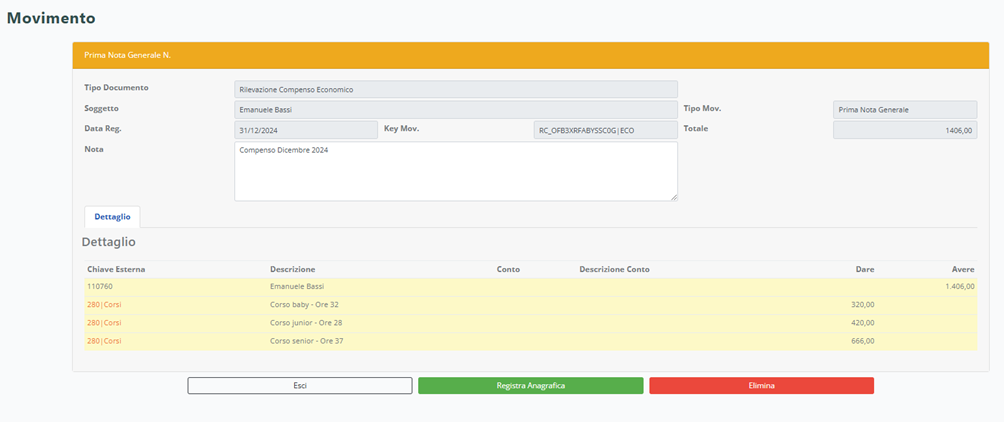The width and height of the screenshot is (1004, 422).
Task: Select the Tipo Documento field
Action: coord(455,89)
